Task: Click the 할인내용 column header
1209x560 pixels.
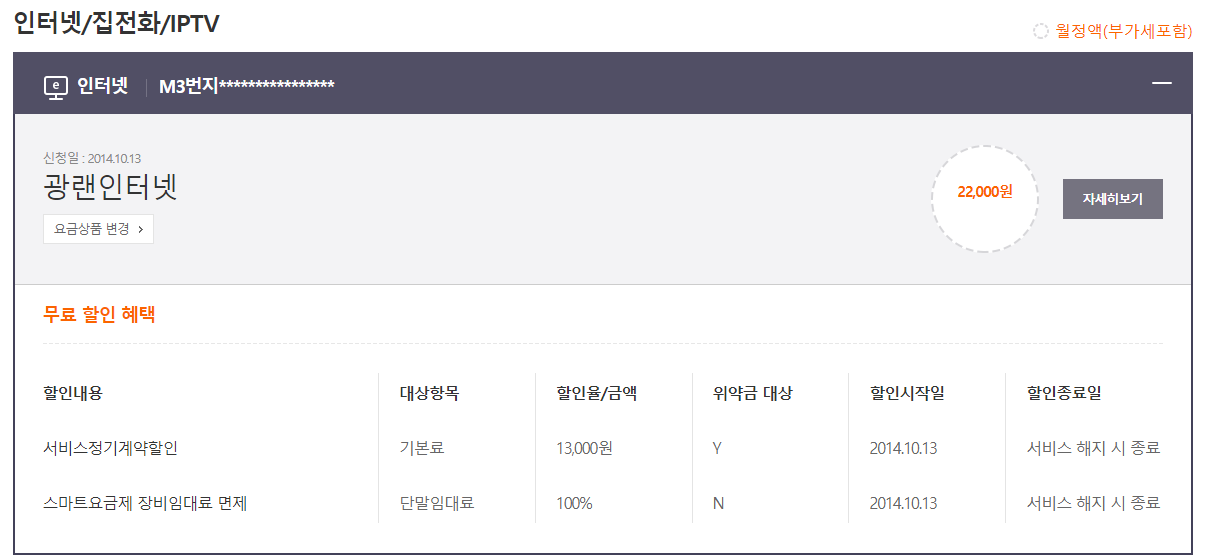Action: tap(73, 393)
